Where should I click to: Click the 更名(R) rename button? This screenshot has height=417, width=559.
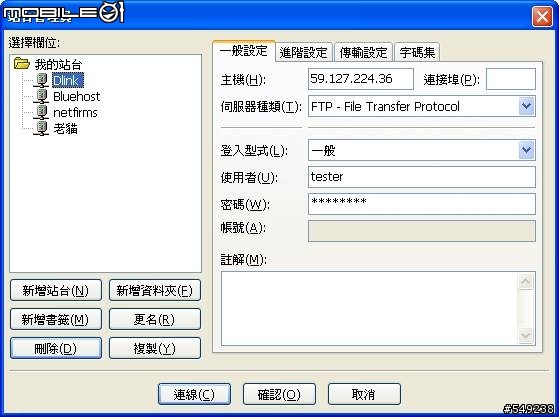pyautogui.click(x=155, y=319)
